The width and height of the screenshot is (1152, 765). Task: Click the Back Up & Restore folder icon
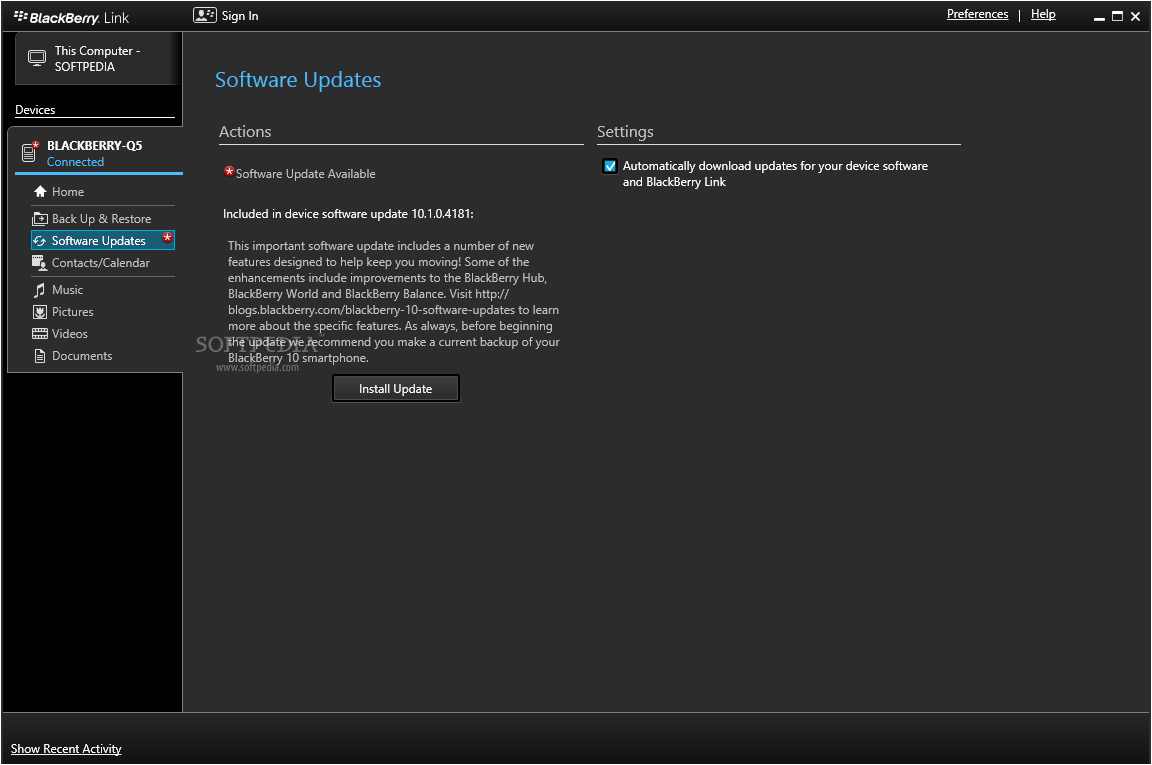click(x=40, y=218)
